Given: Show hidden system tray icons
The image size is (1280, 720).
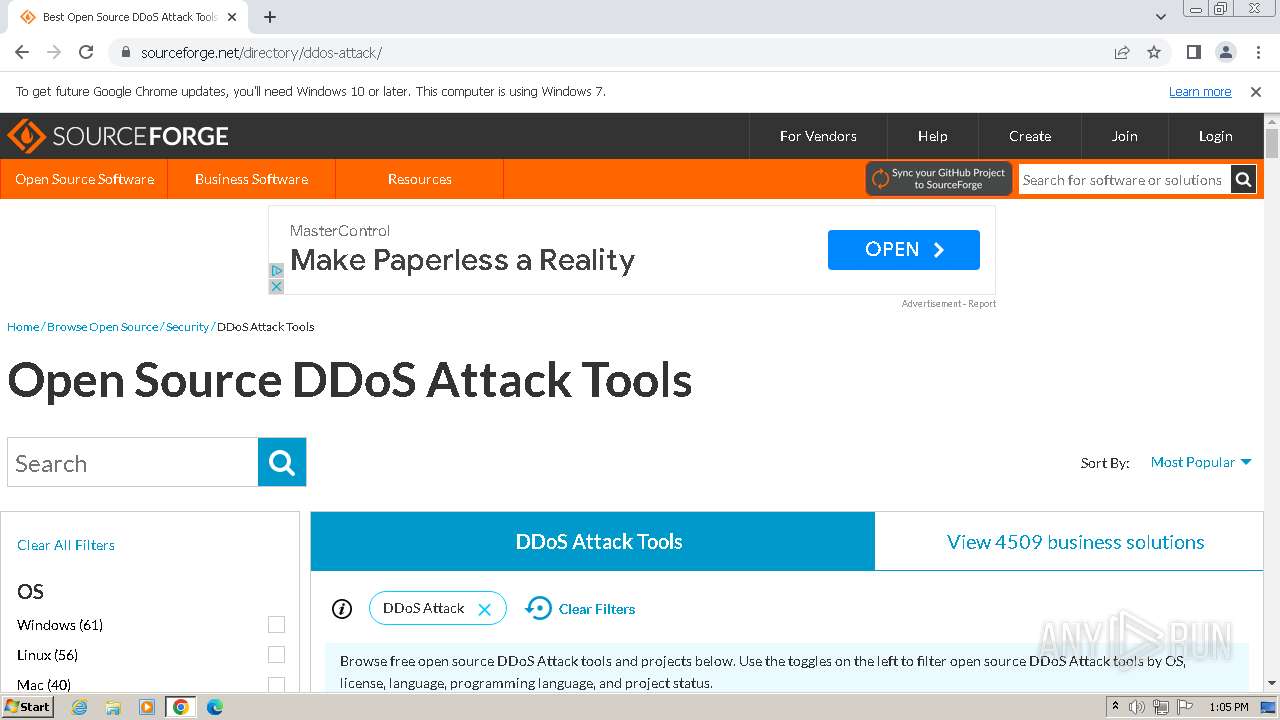Looking at the screenshot, I should 1115,707.
